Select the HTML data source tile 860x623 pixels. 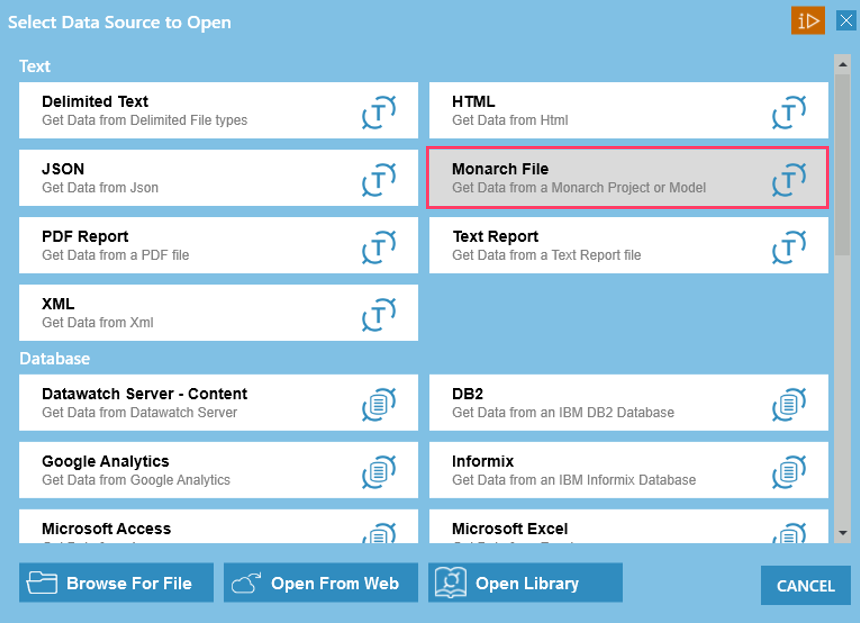click(x=629, y=110)
